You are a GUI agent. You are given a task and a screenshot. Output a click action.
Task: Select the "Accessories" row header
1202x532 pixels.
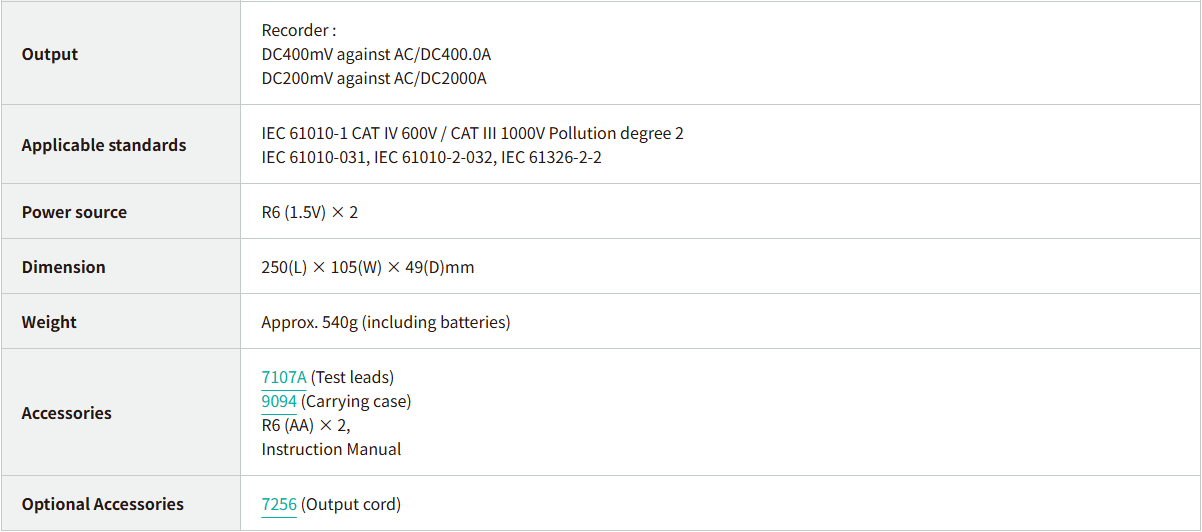[66, 413]
